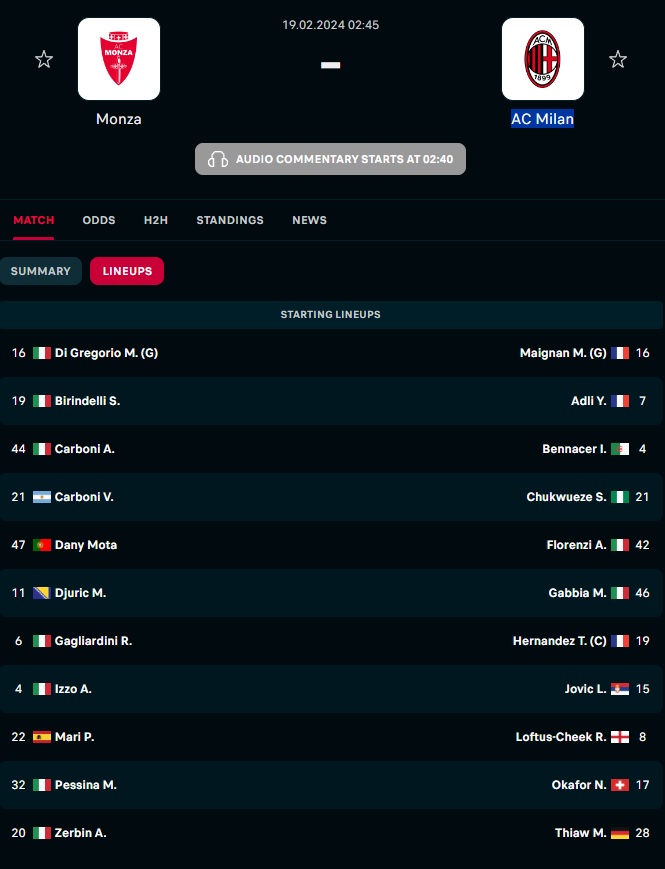Click the AC Milan team name
This screenshot has height=869, width=665.
(x=543, y=119)
